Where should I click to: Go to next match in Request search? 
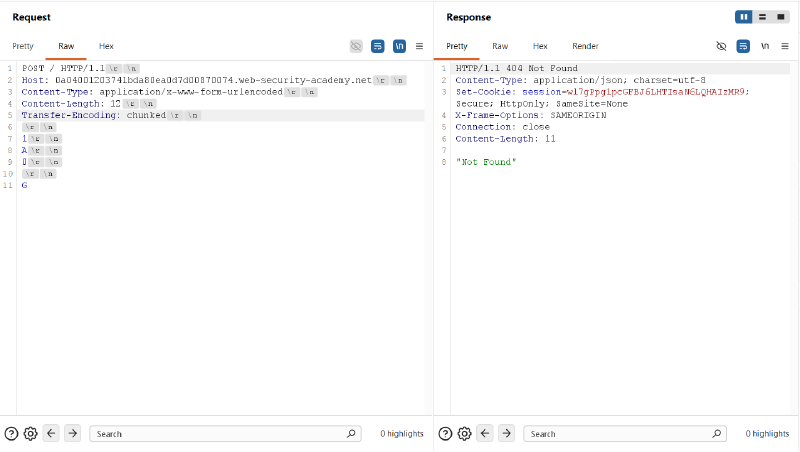(x=72, y=434)
